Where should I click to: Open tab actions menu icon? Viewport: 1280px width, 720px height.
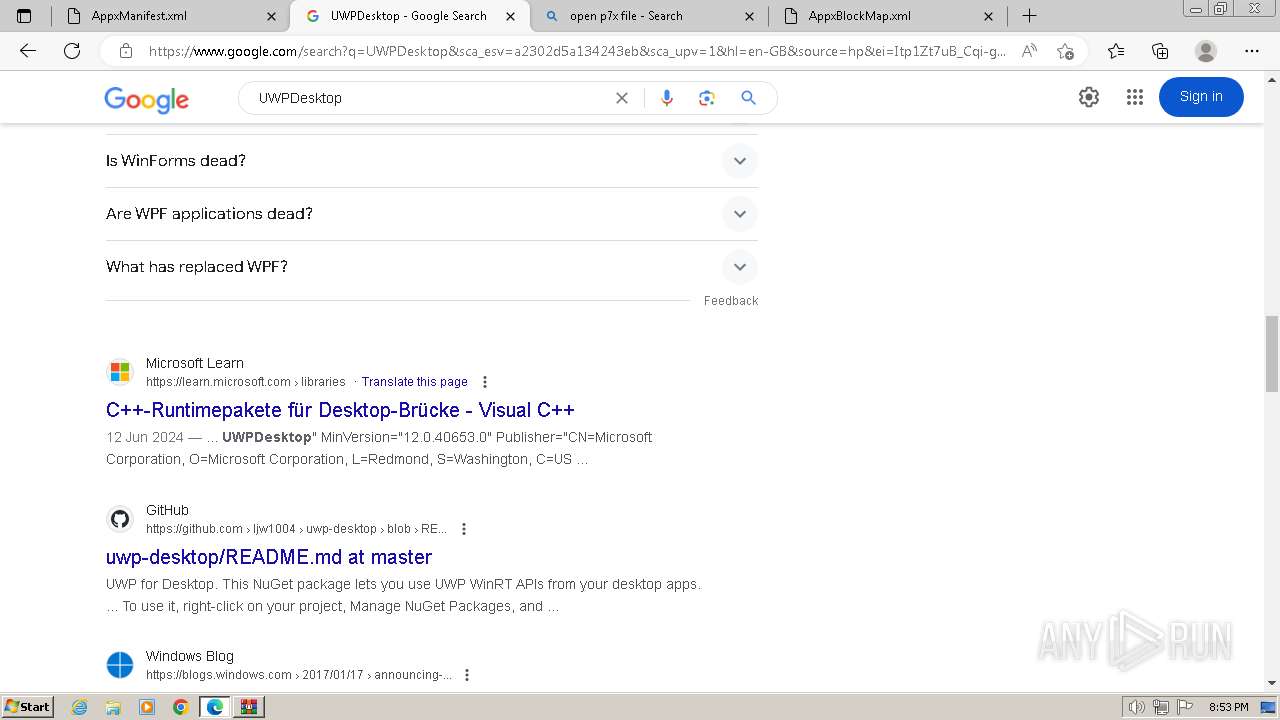tap(24, 16)
